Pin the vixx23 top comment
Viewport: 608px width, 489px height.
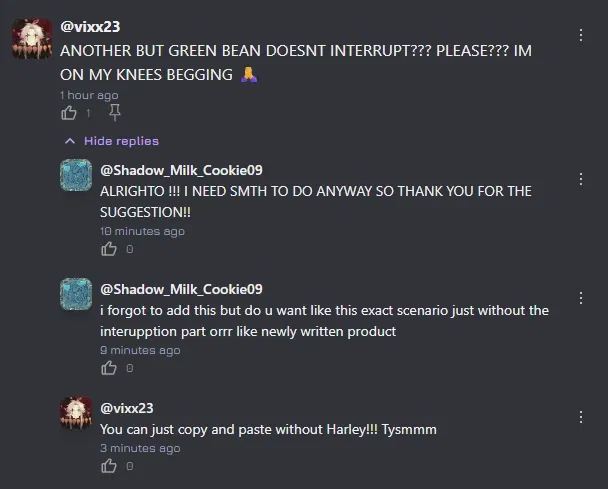pyautogui.click(x=114, y=113)
